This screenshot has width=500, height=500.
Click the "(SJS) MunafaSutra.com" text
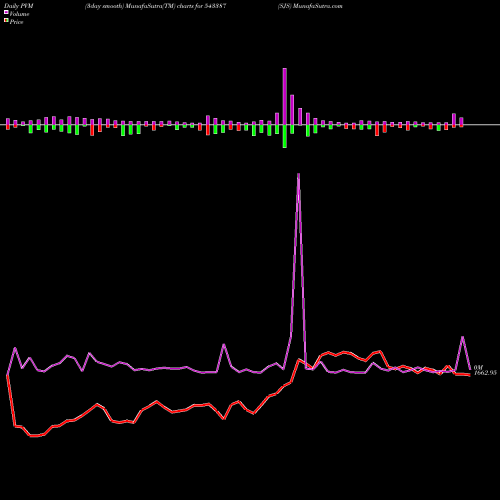pyautogui.click(x=310, y=6)
